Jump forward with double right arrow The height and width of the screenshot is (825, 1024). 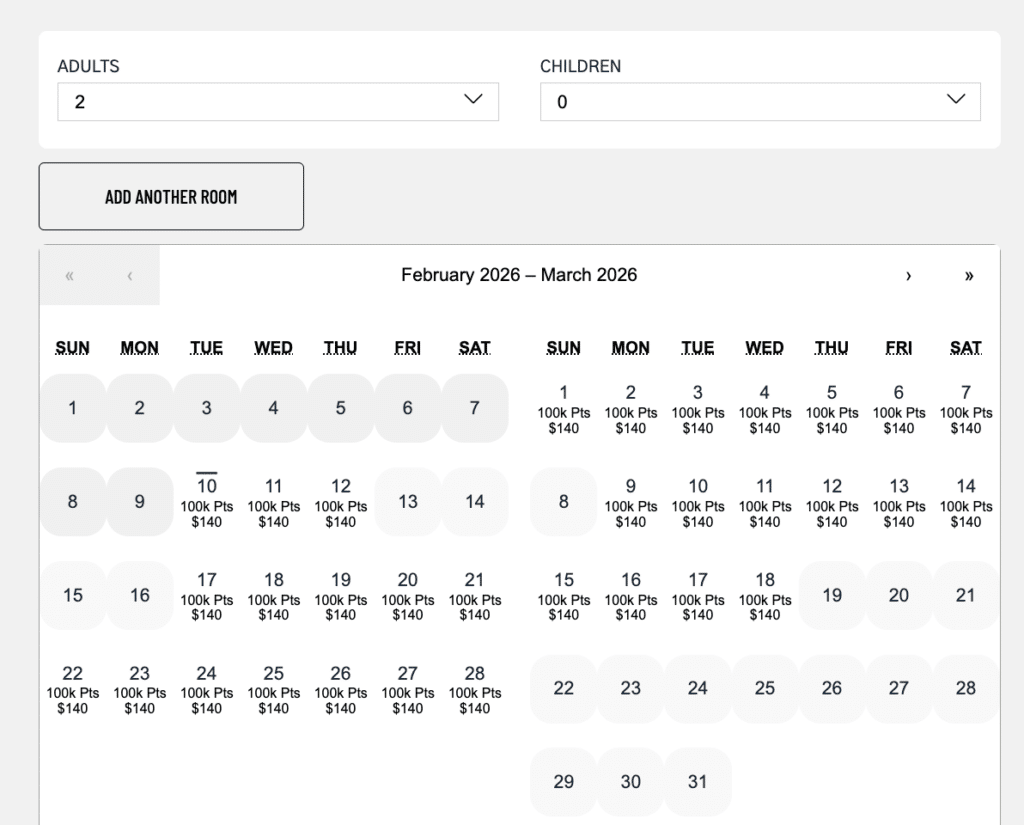click(x=968, y=276)
